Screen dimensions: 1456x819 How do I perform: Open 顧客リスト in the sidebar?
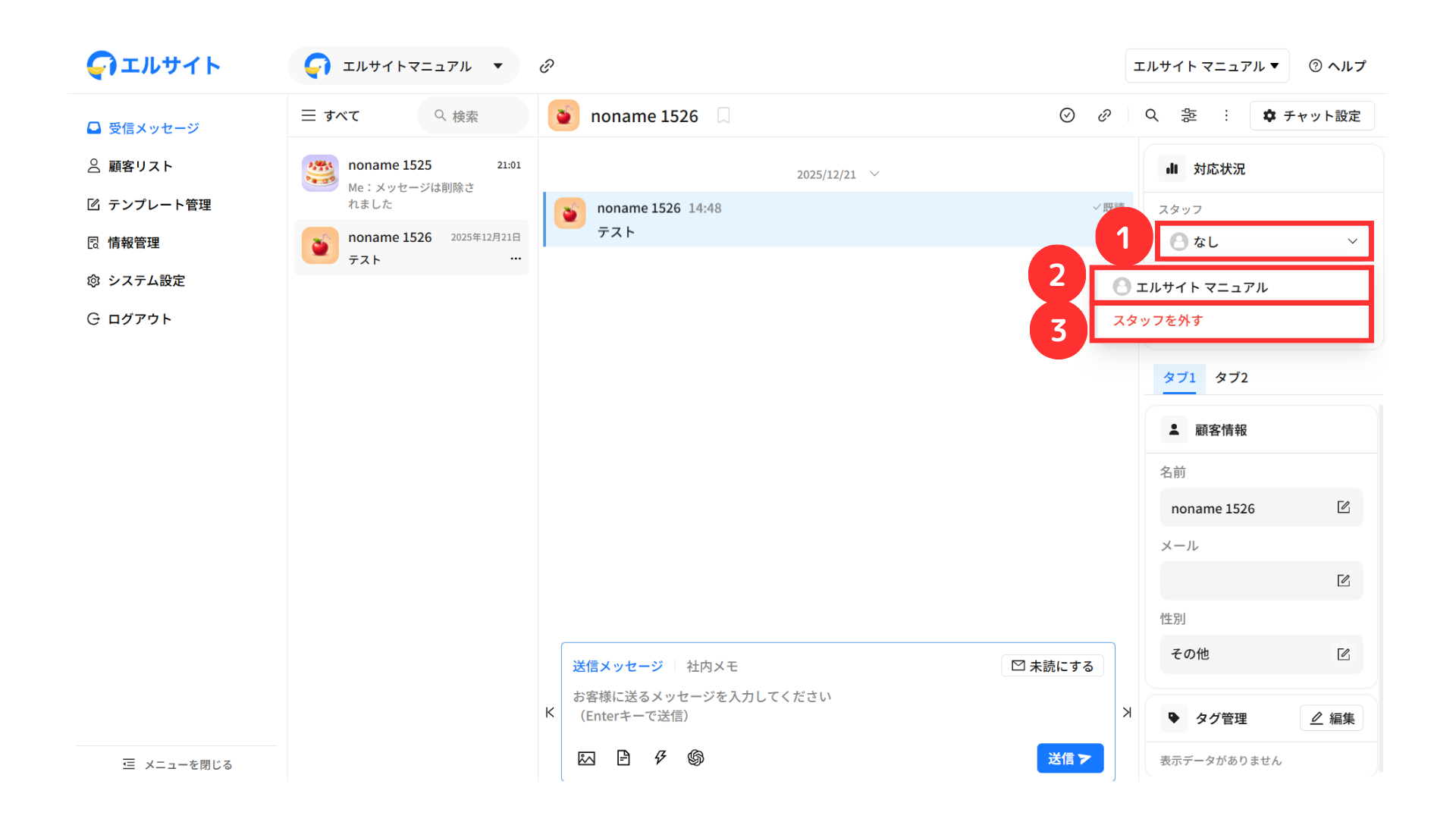tap(140, 166)
